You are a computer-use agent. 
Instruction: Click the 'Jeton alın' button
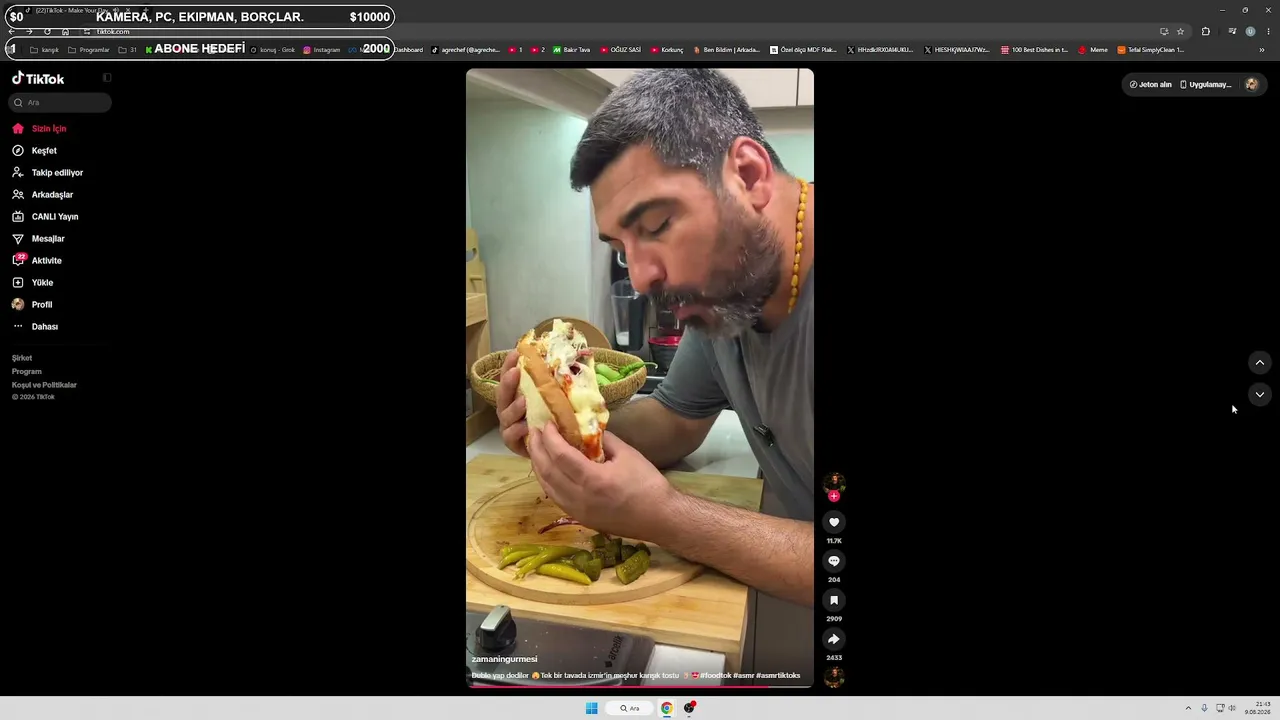1151,85
